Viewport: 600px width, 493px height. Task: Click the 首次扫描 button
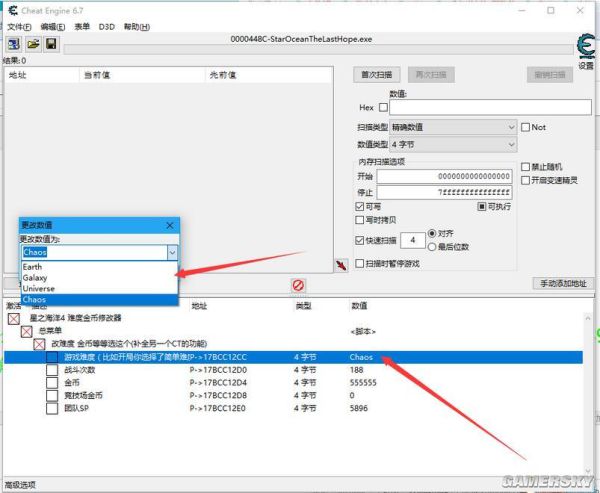click(x=377, y=75)
